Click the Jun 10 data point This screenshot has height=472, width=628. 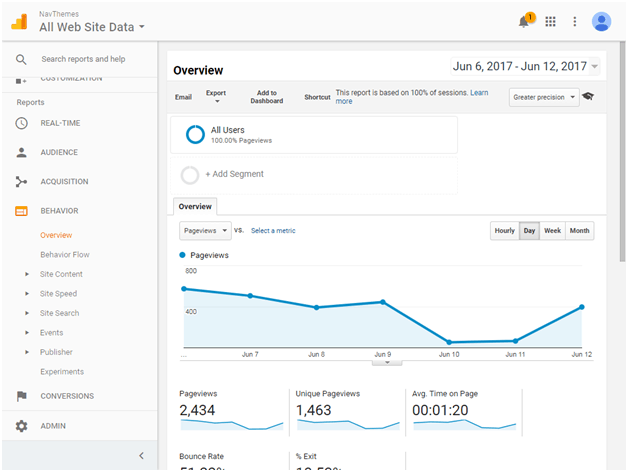click(x=449, y=342)
